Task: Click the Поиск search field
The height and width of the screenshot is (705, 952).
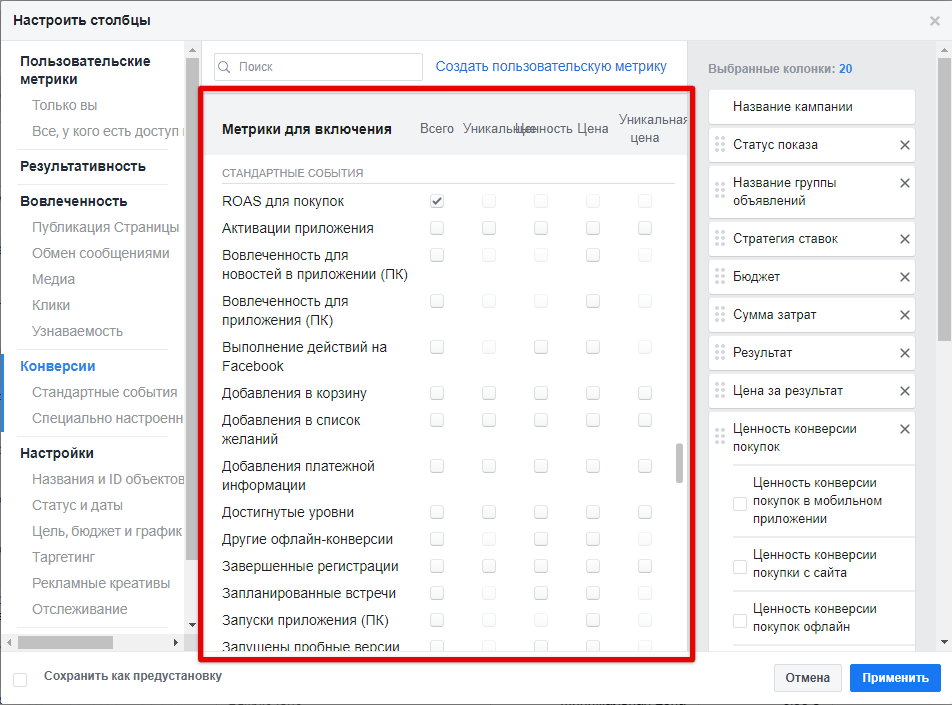Action: pyautogui.click(x=318, y=67)
